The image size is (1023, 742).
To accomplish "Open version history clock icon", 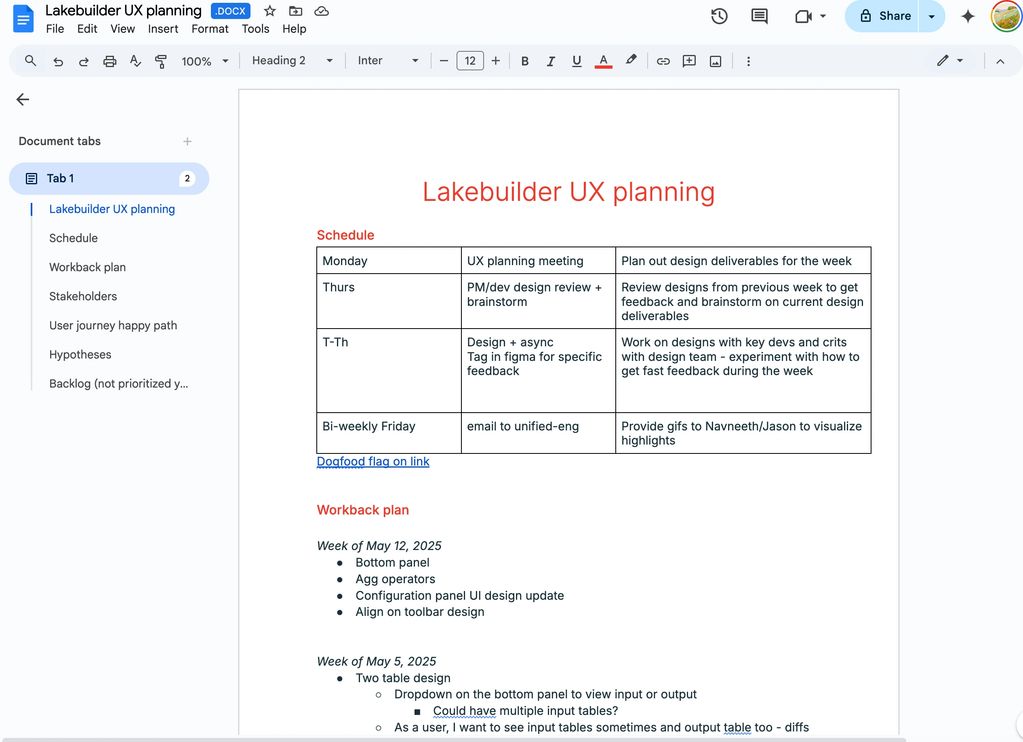I will (x=719, y=16).
